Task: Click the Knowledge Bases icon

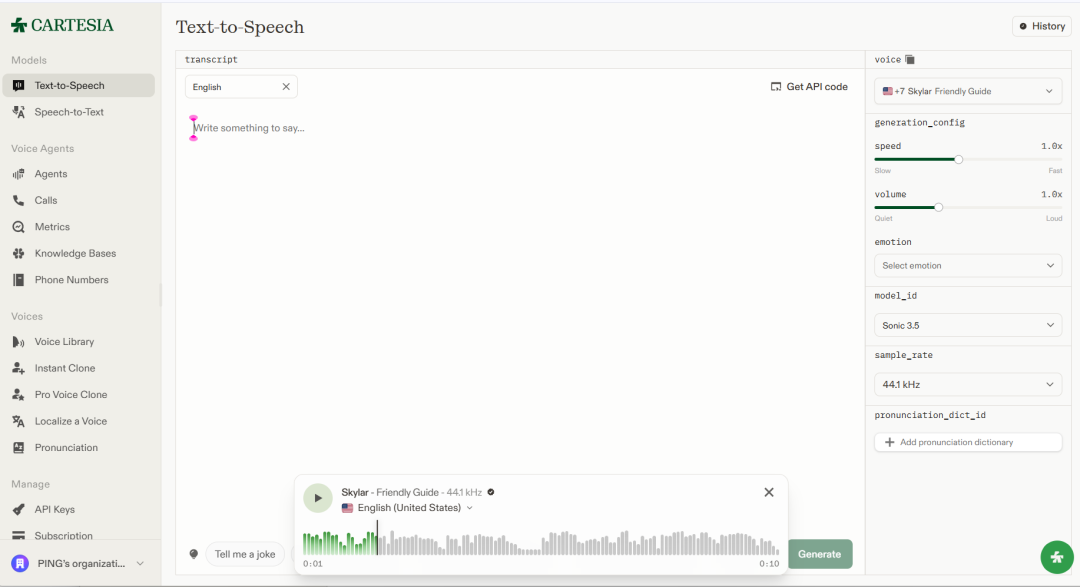Action: coord(19,254)
